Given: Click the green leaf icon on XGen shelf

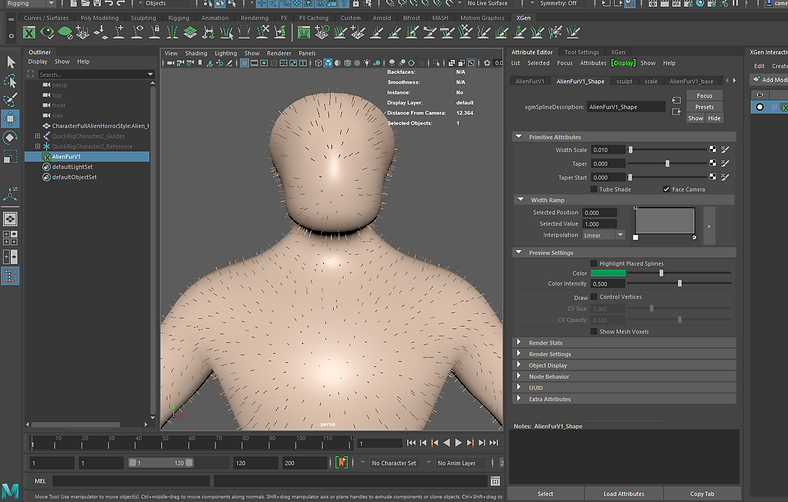Looking at the screenshot, I should point(65,33).
